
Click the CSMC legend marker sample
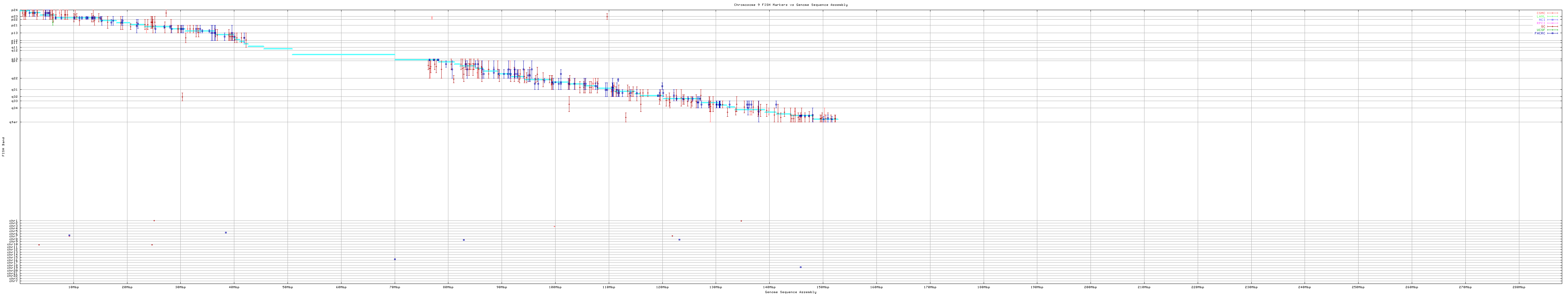tap(1553, 13)
